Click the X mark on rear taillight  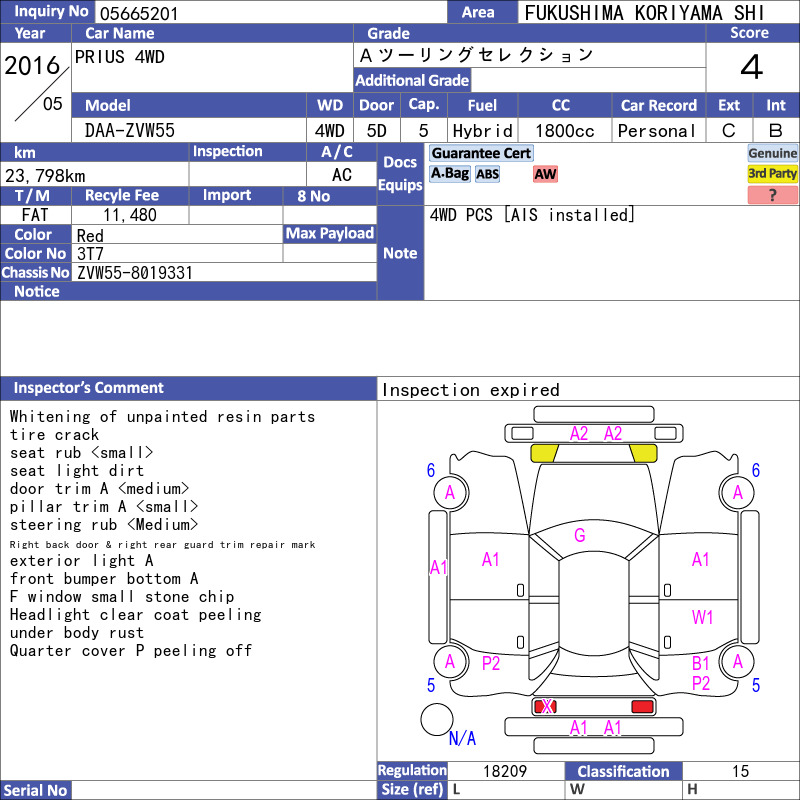click(x=547, y=706)
